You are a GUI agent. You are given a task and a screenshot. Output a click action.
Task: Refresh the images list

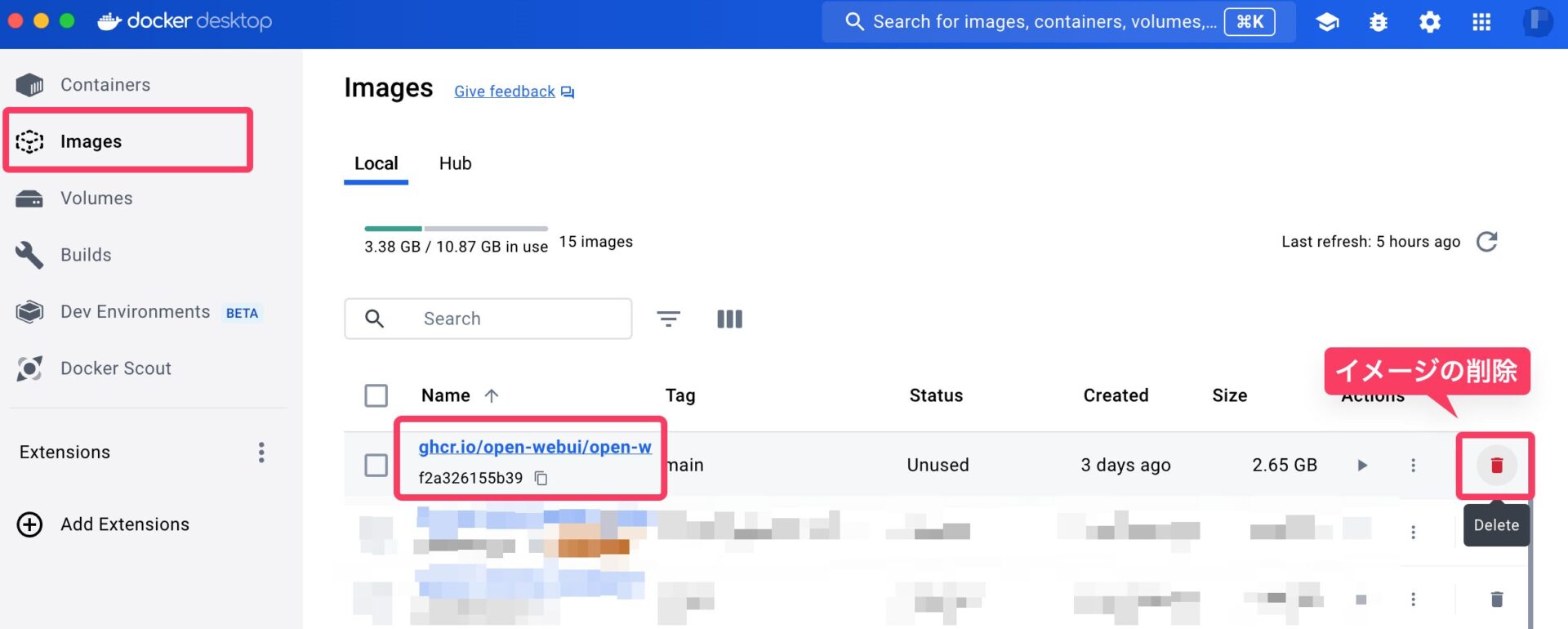click(x=1486, y=242)
